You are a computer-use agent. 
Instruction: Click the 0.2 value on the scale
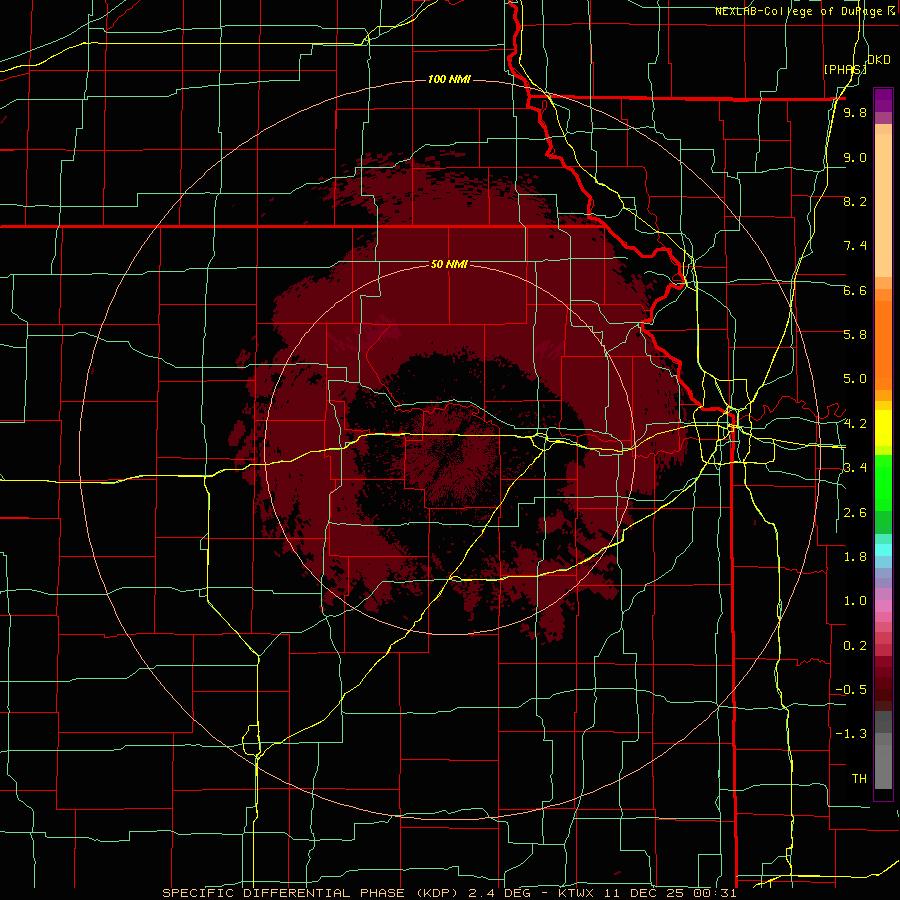855,646
